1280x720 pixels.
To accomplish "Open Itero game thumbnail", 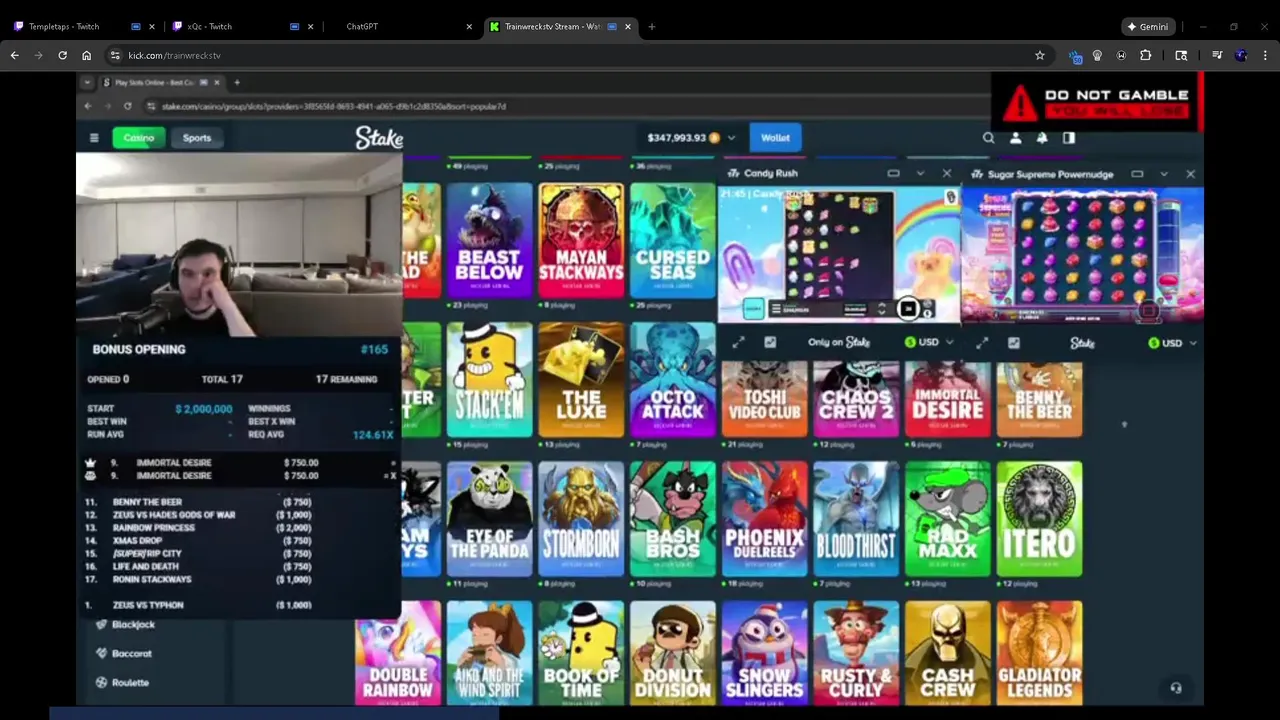I will click(x=1039, y=519).
